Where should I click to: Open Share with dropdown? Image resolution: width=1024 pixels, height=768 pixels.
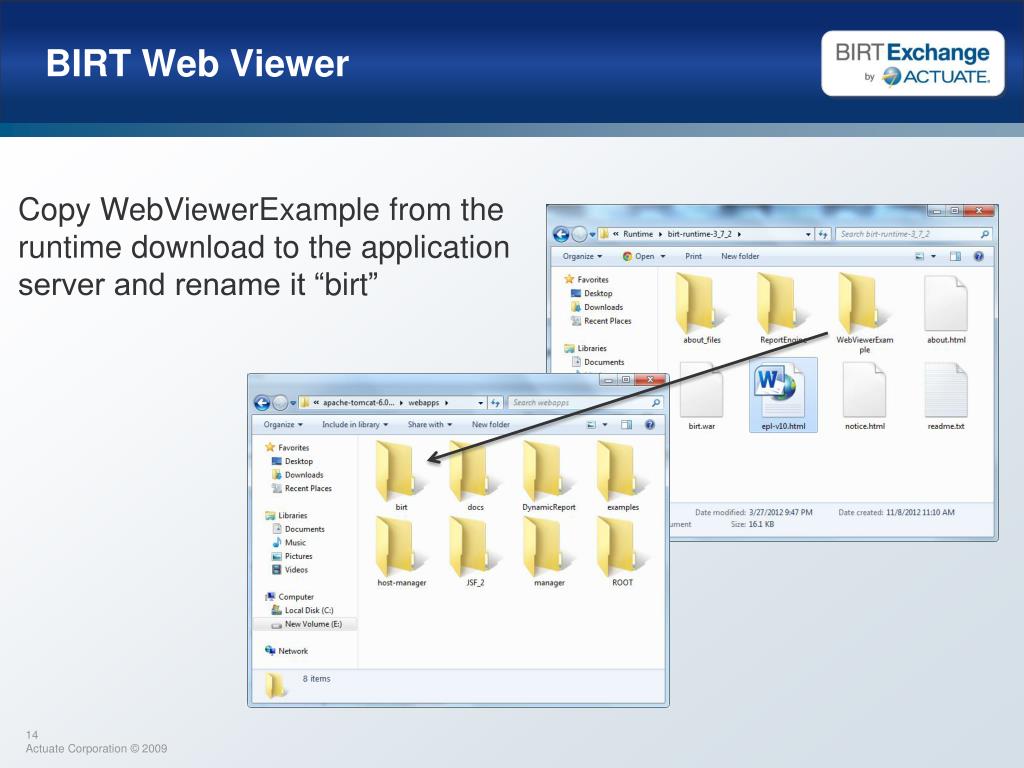[430, 424]
